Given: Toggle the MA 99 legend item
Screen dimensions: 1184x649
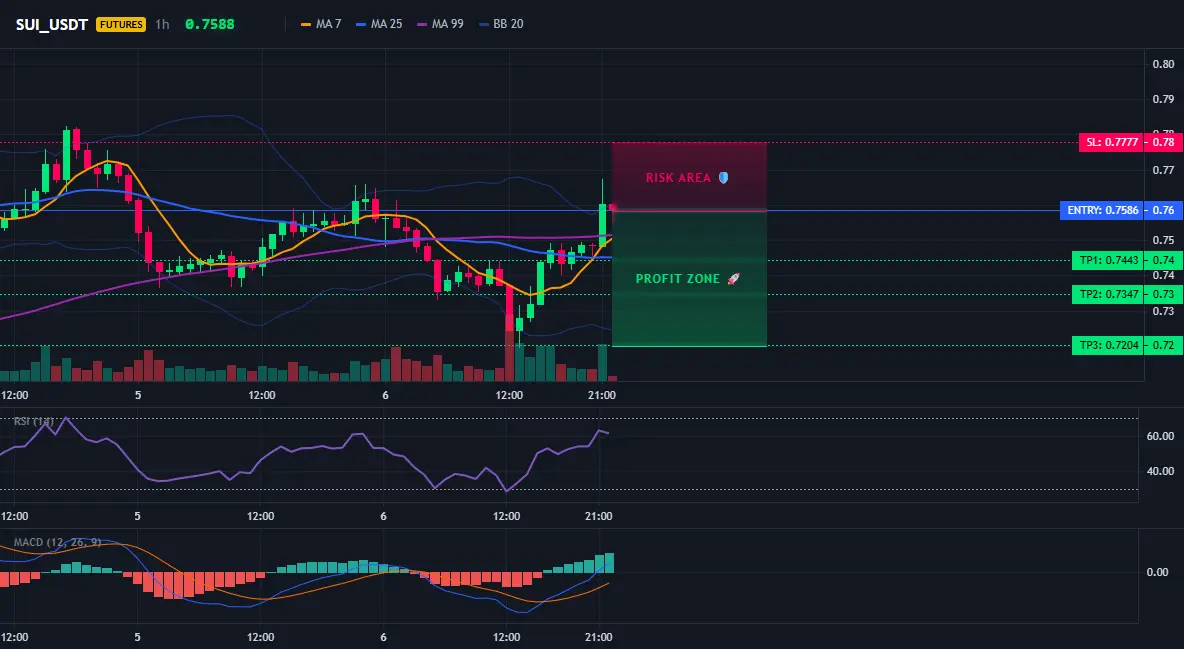Looking at the screenshot, I should 440,24.
